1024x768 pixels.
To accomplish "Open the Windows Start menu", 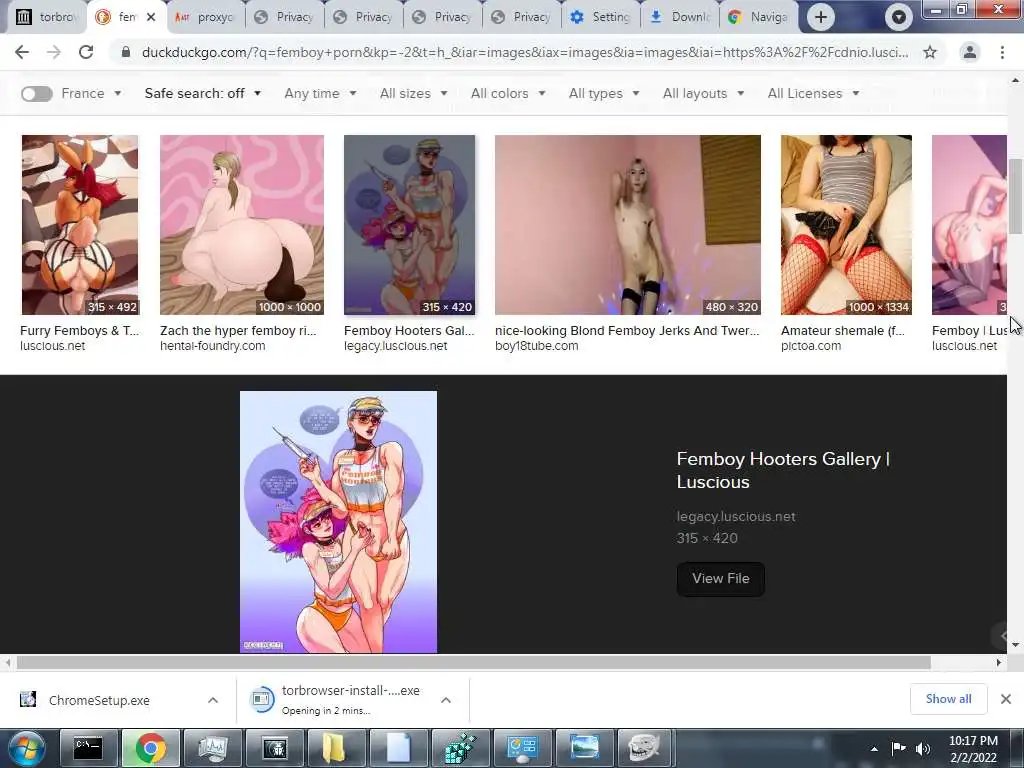I will coord(27,748).
